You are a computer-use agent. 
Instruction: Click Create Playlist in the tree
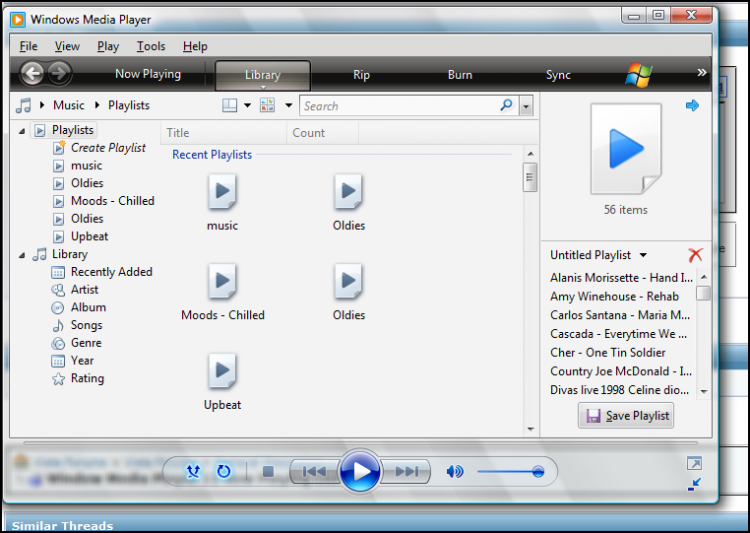point(108,148)
